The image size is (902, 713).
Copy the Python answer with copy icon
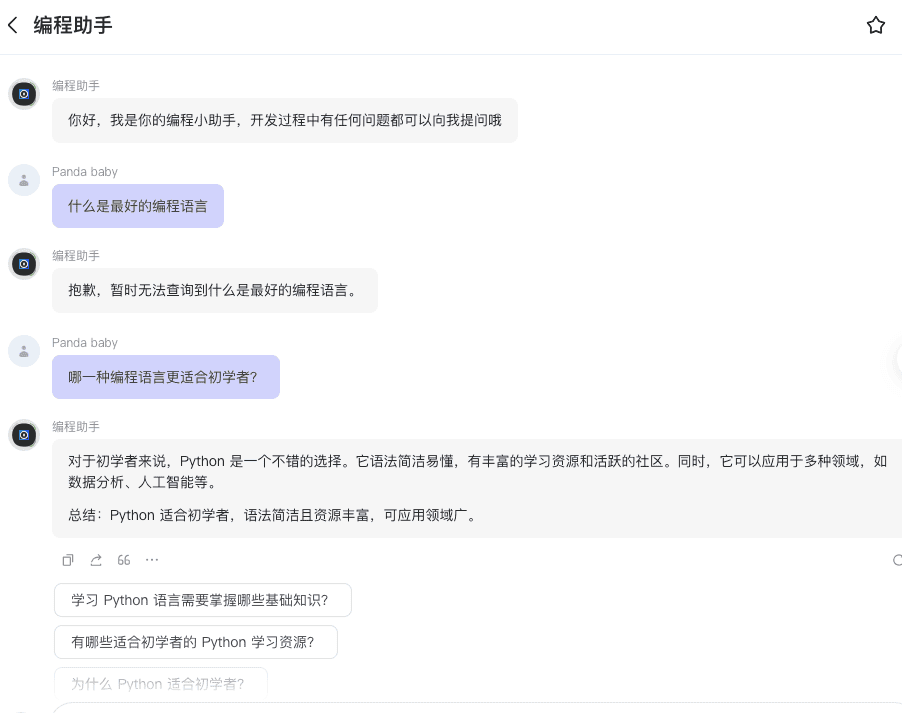point(68,560)
